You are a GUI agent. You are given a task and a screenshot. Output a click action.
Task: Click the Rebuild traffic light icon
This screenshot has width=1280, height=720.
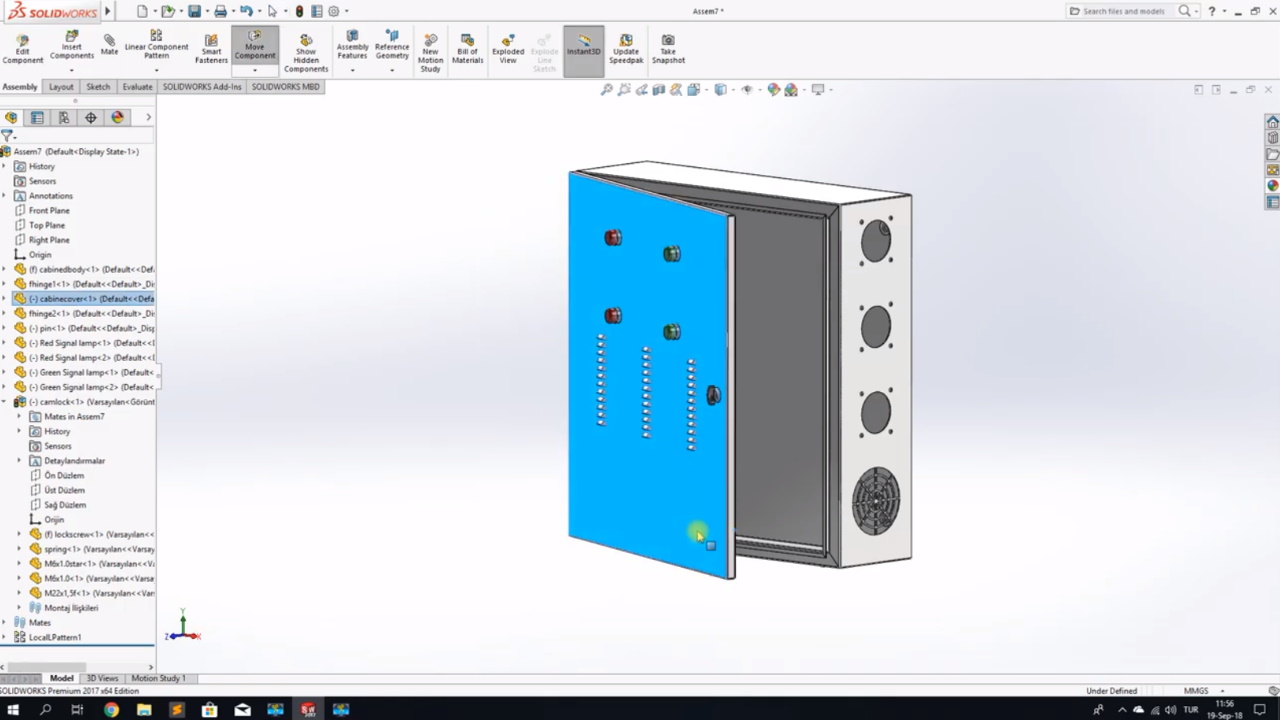pyautogui.click(x=299, y=12)
